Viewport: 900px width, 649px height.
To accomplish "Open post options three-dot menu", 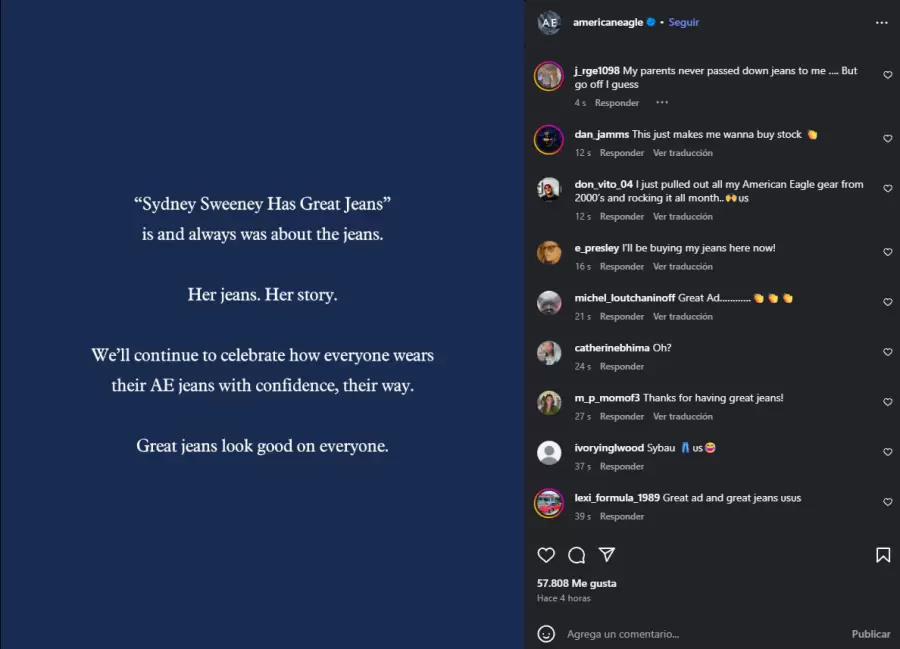I will [x=881, y=22].
